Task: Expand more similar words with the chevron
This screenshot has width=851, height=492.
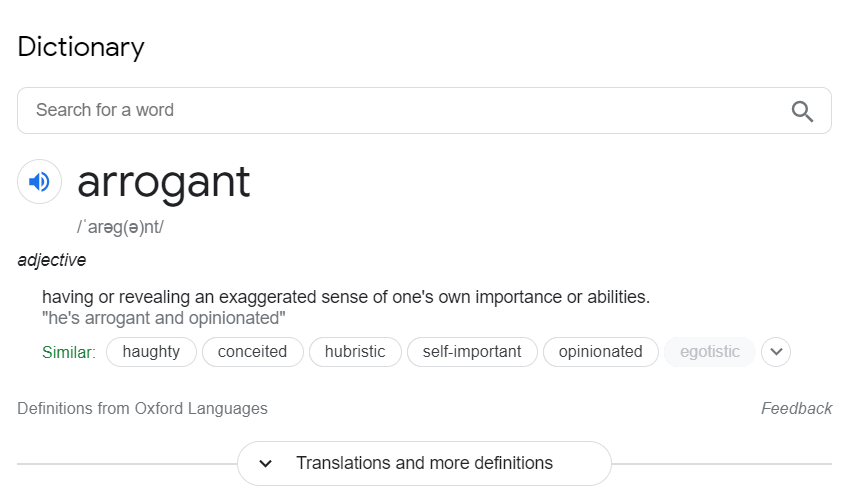Action: (x=776, y=352)
